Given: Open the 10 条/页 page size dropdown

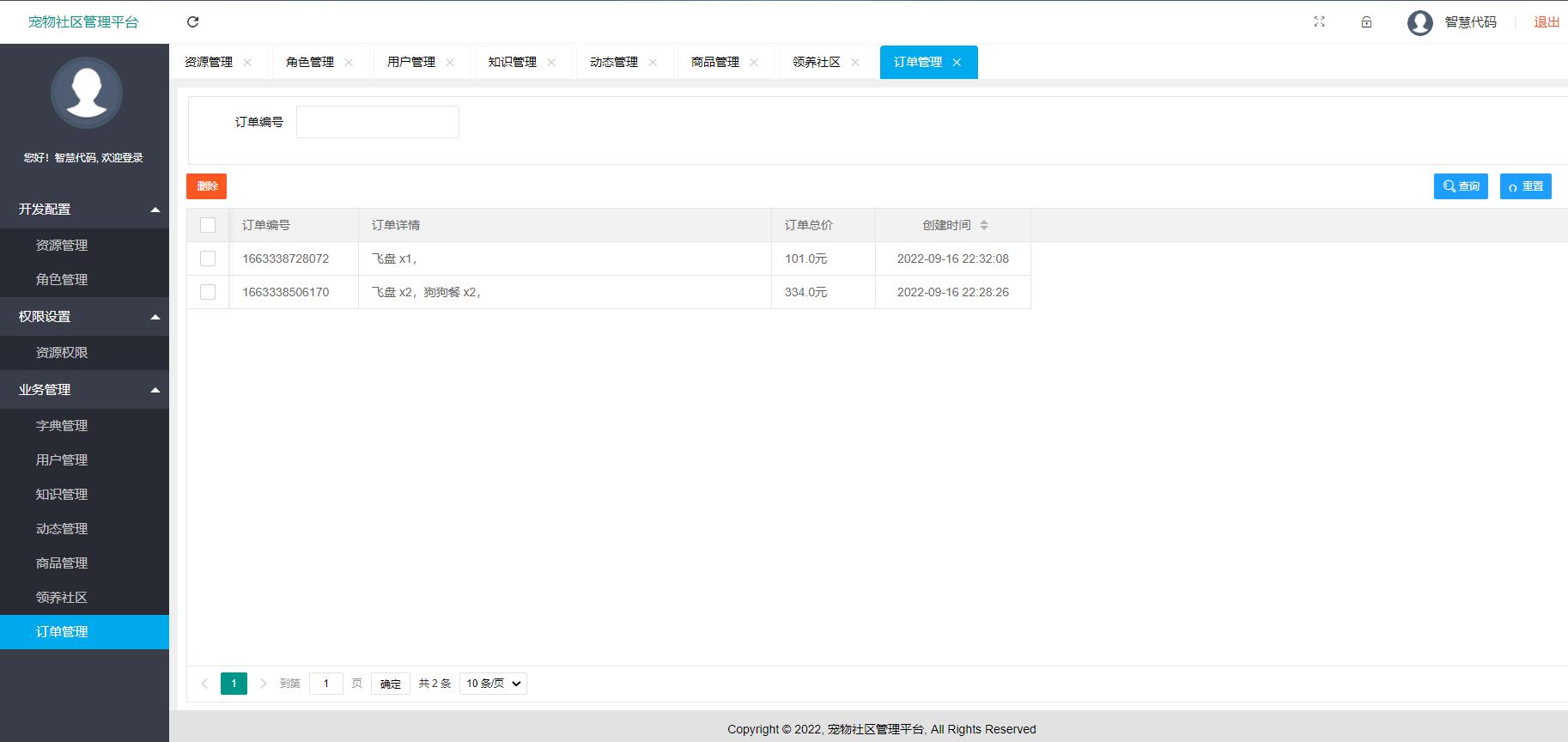Looking at the screenshot, I should point(494,684).
